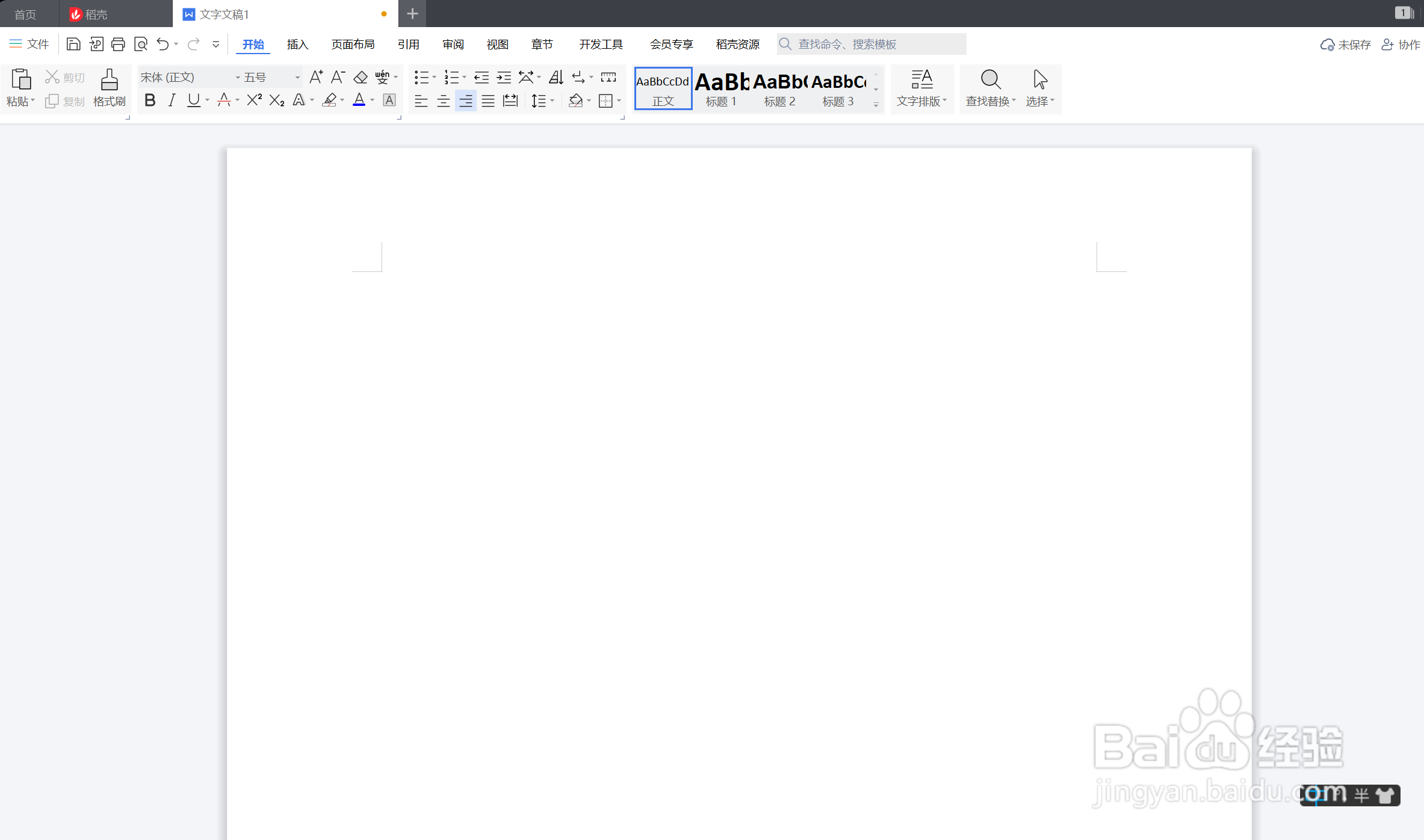Expand the styles gallery more arrow

(x=876, y=104)
